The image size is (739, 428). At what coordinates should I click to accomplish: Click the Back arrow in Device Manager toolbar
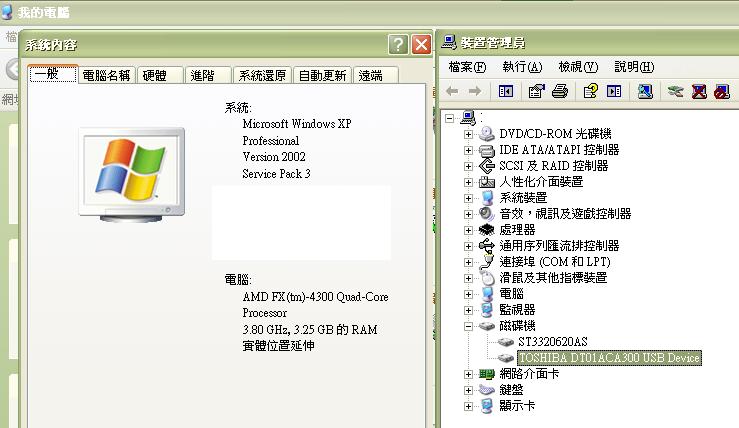[x=452, y=91]
